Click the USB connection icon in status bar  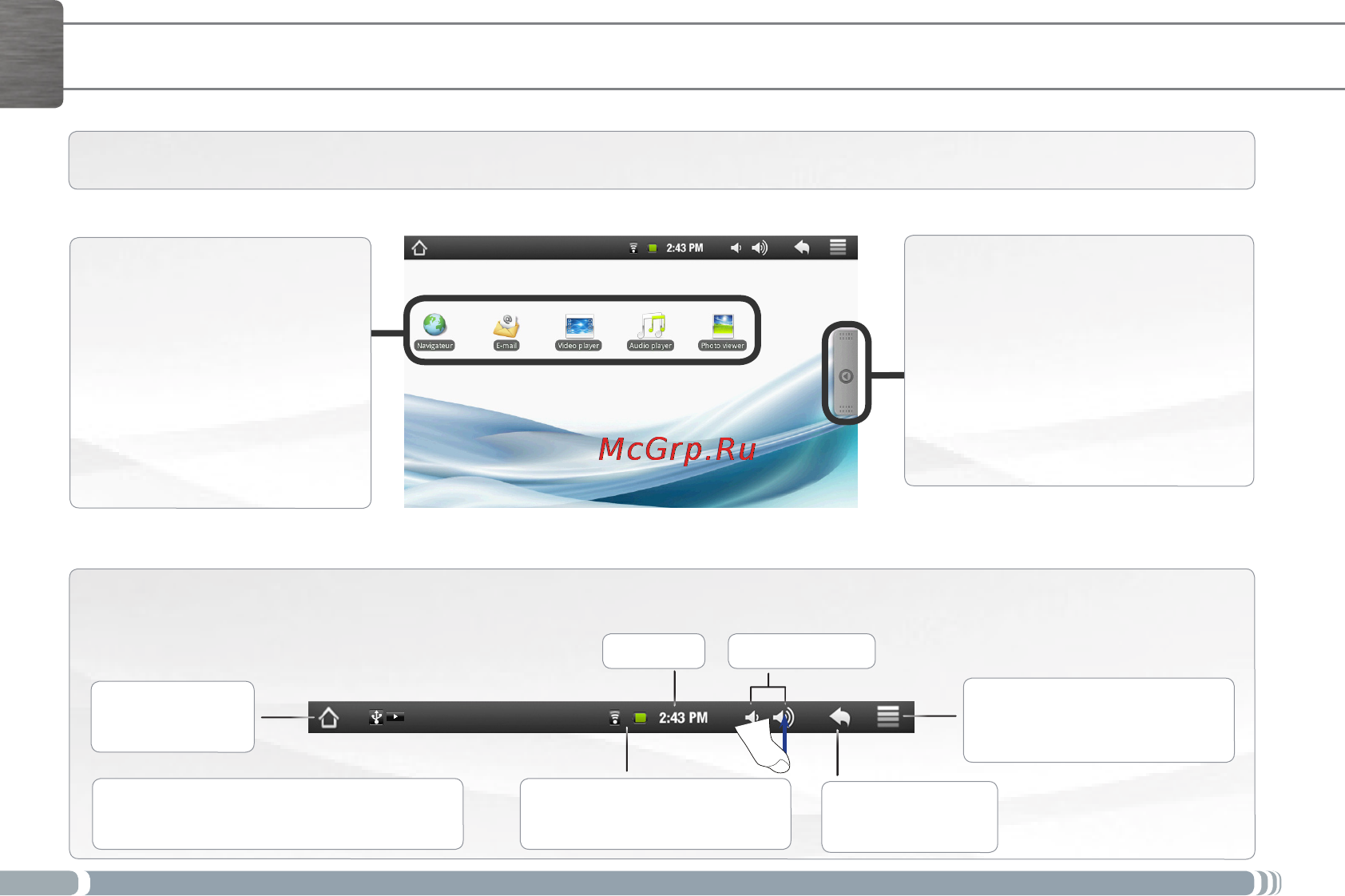pyautogui.click(x=376, y=717)
